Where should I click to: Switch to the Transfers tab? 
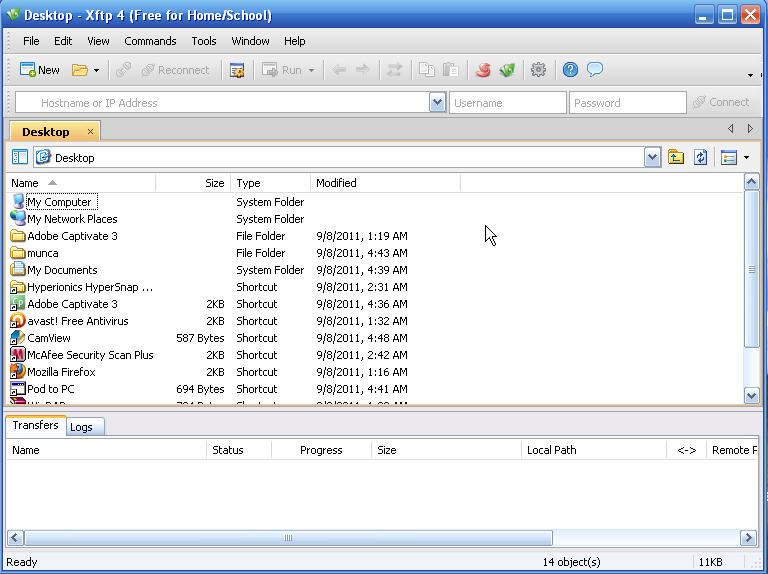tap(35, 425)
